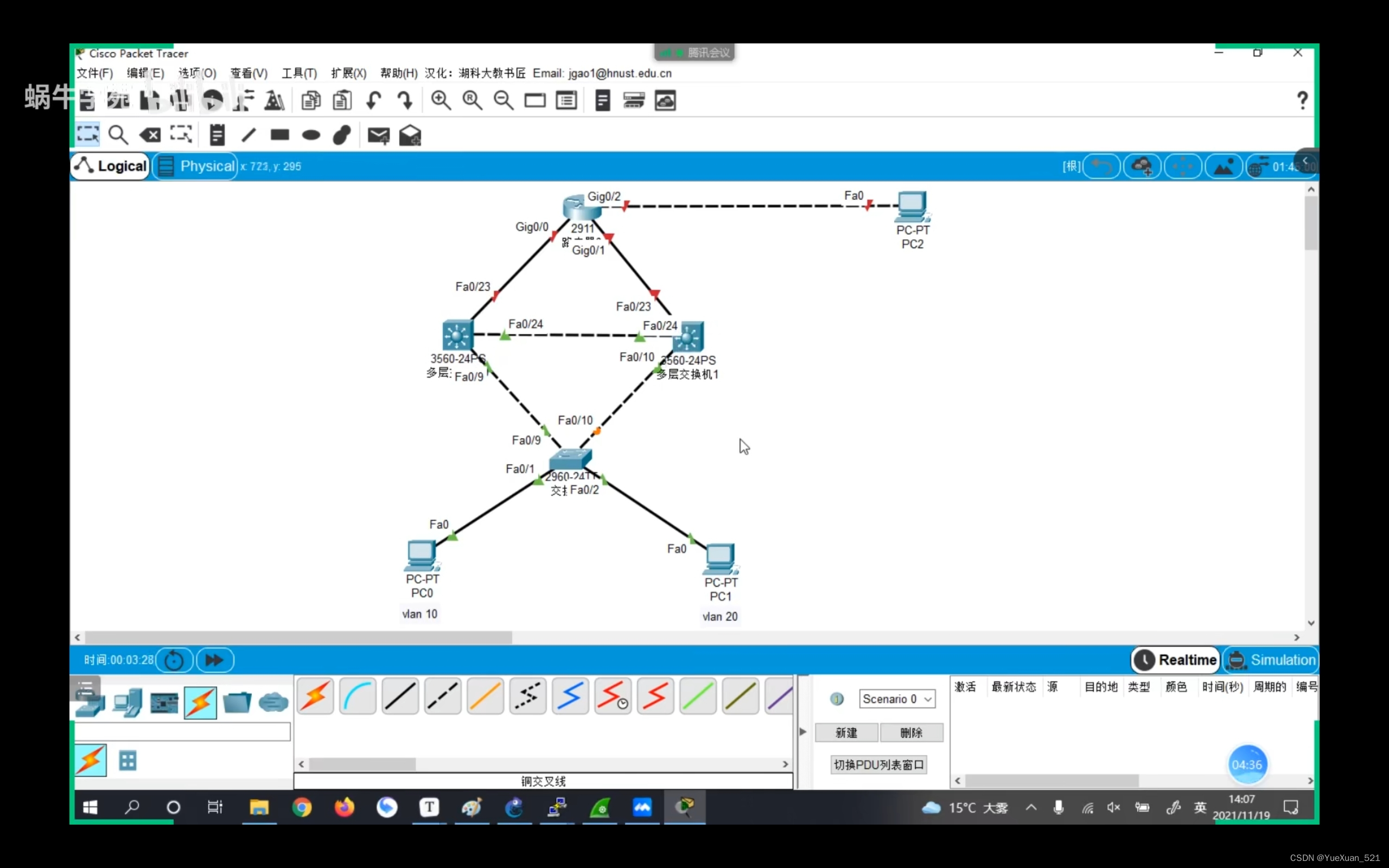Pick the Inspect magnifier tool
1389x868 pixels.
pyautogui.click(x=118, y=135)
